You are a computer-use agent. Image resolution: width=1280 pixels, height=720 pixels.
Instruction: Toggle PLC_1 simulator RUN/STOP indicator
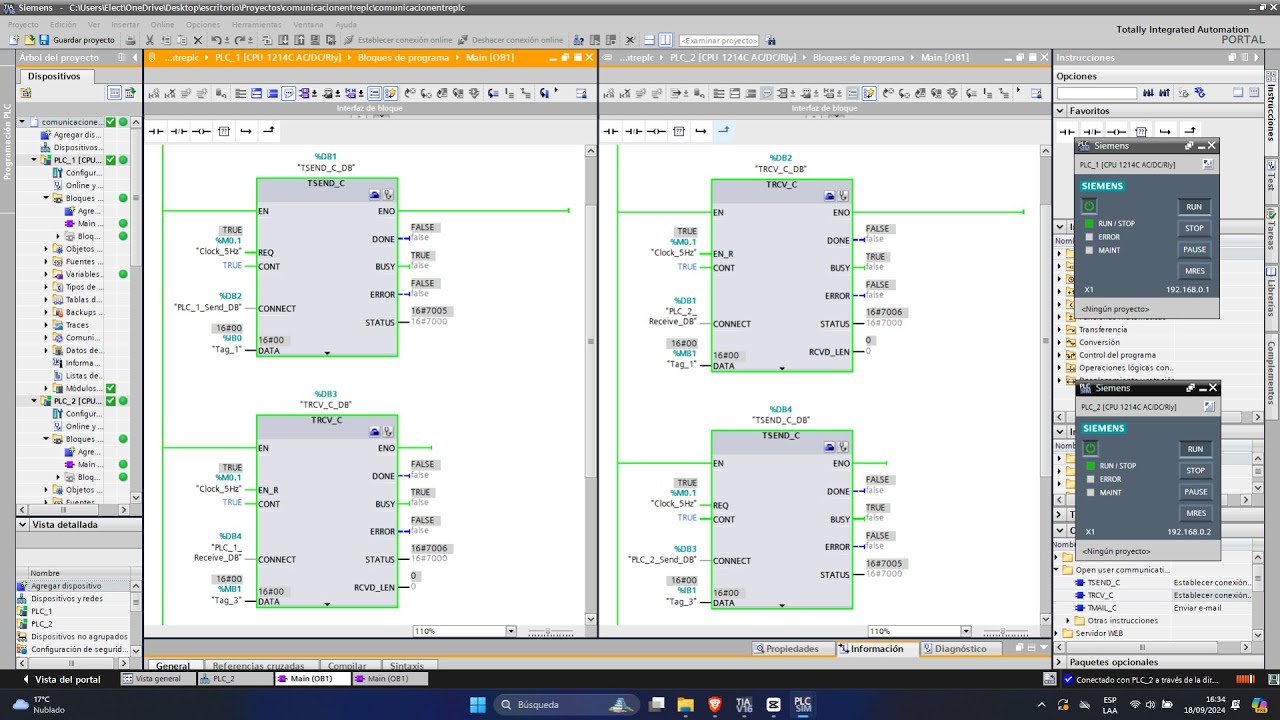(x=1089, y=223)
